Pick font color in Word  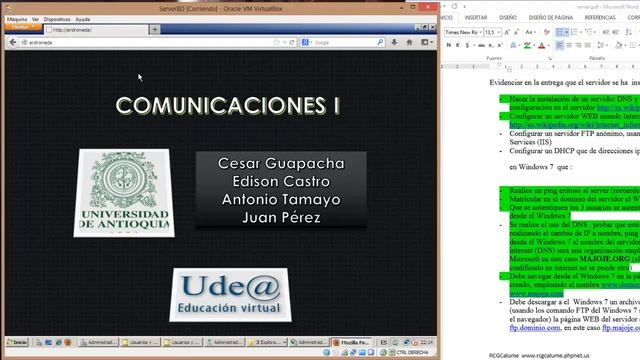click(542, 45)
